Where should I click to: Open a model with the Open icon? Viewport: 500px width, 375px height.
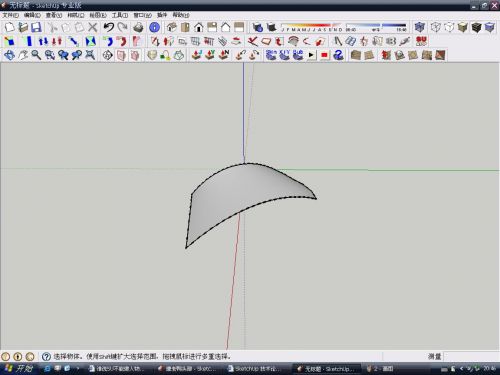click(23, 27)
